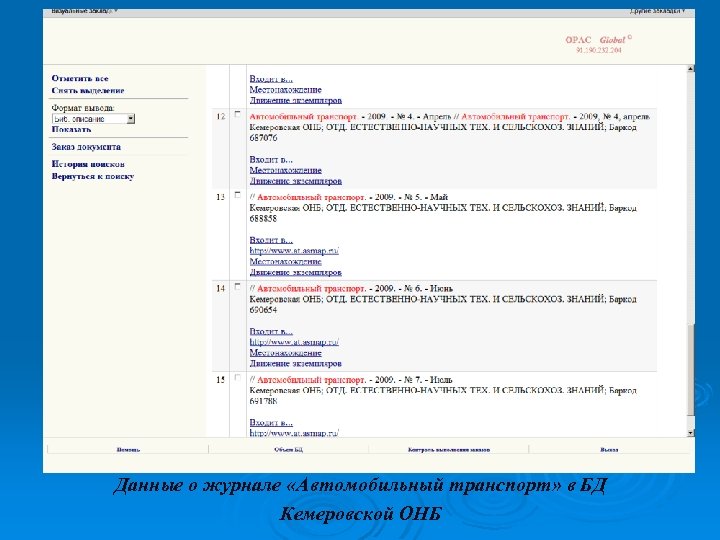Open Местонахождение for record 14
Viewport: 720px width, 540px height.
285,353
